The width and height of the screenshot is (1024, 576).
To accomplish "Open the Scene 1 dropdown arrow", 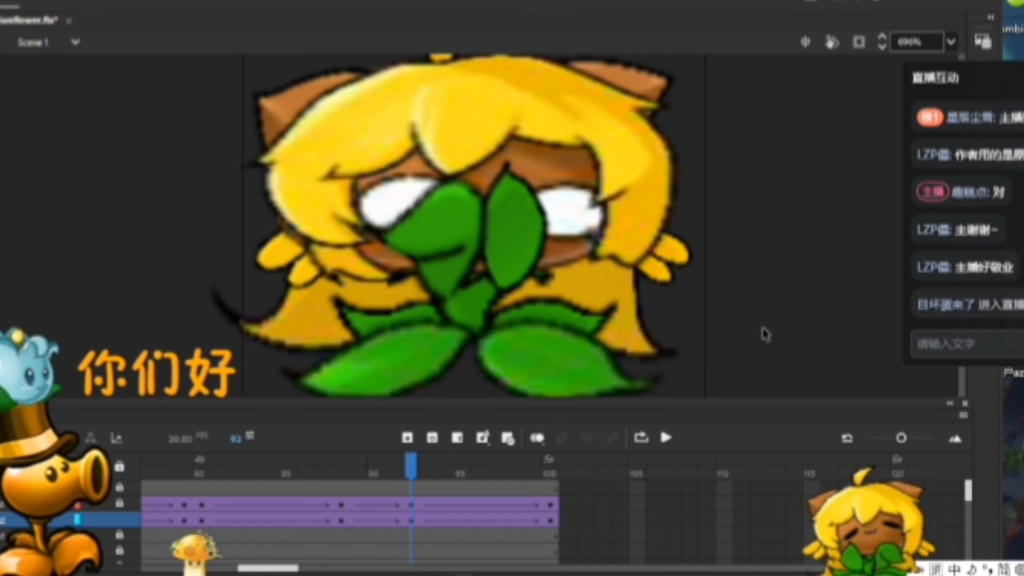I will pos(76,42).
